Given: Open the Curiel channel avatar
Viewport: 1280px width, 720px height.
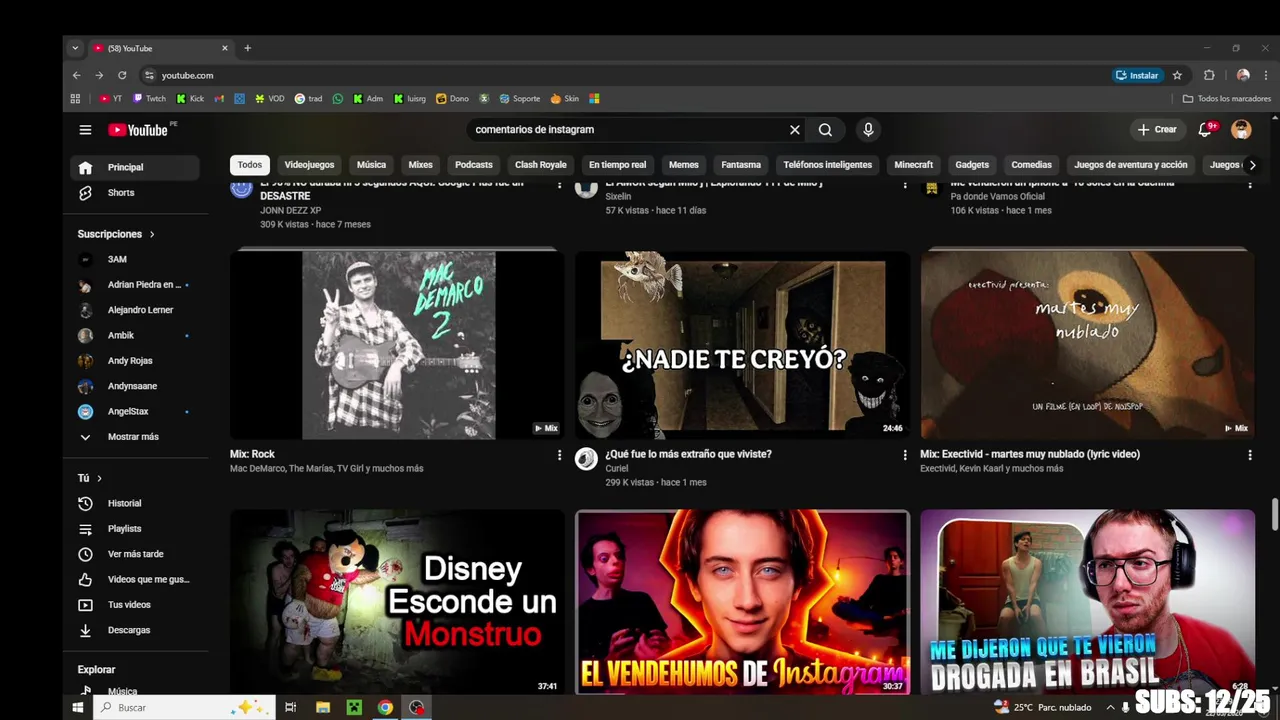Looking at the screenshot, I should [586, 459].
